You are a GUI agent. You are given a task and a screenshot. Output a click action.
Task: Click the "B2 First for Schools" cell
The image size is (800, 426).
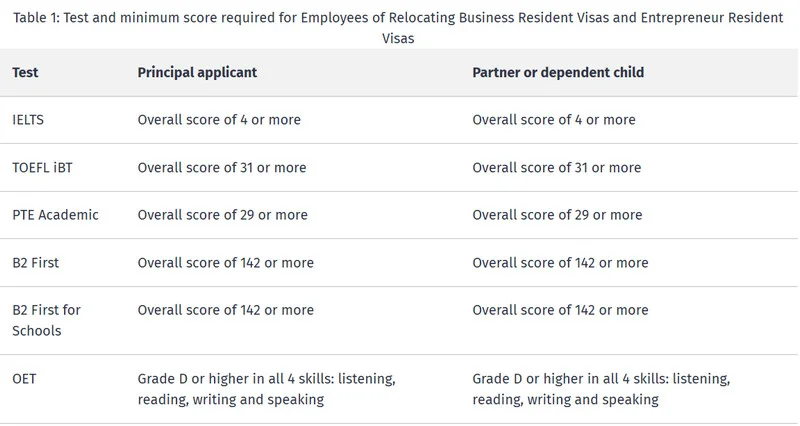click(46, 320)
